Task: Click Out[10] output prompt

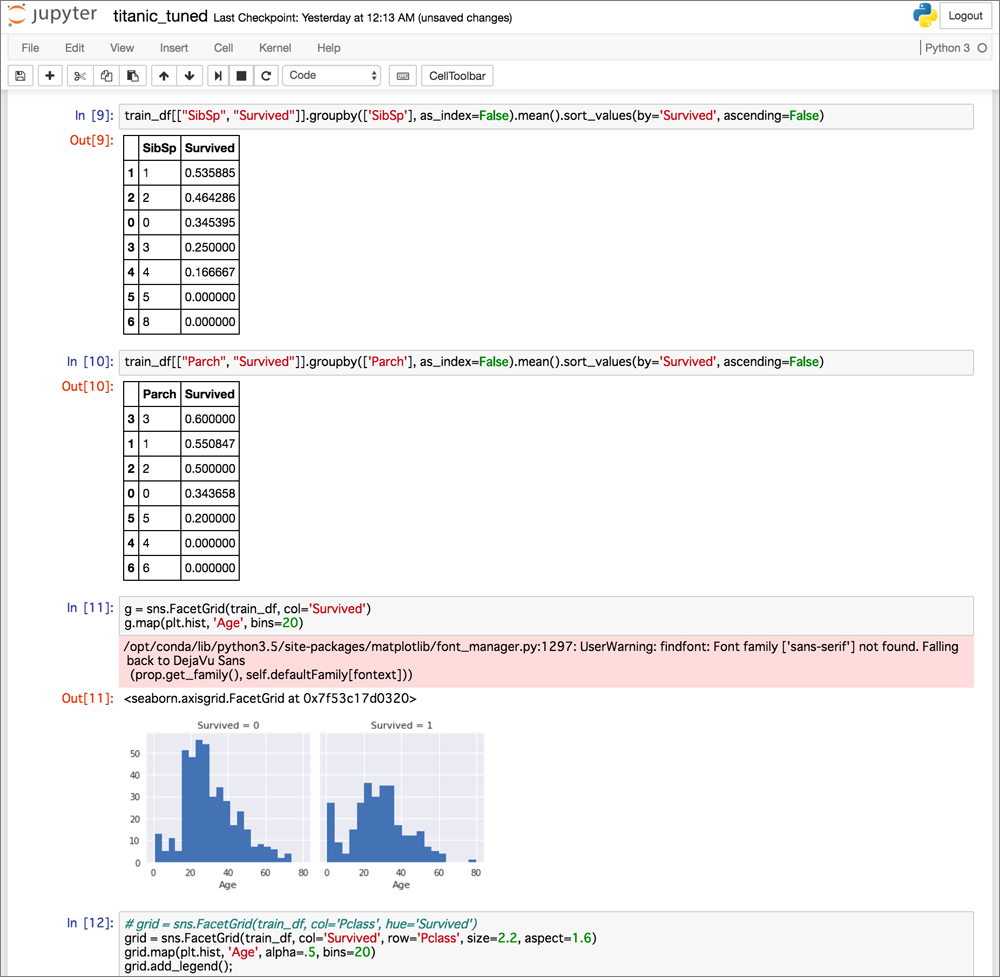Action: (x=87, y=386)
